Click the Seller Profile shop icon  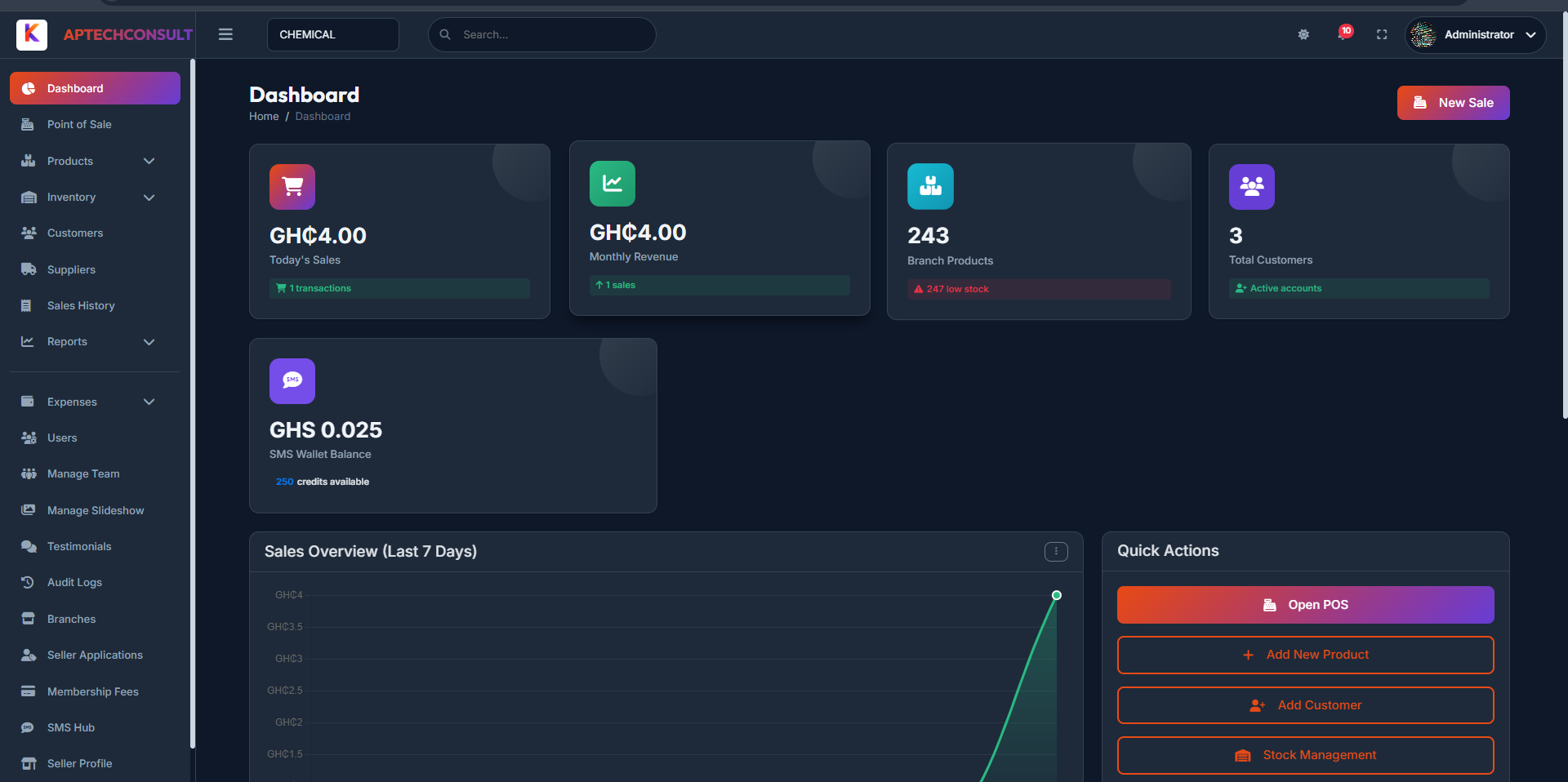click(29, 763)
